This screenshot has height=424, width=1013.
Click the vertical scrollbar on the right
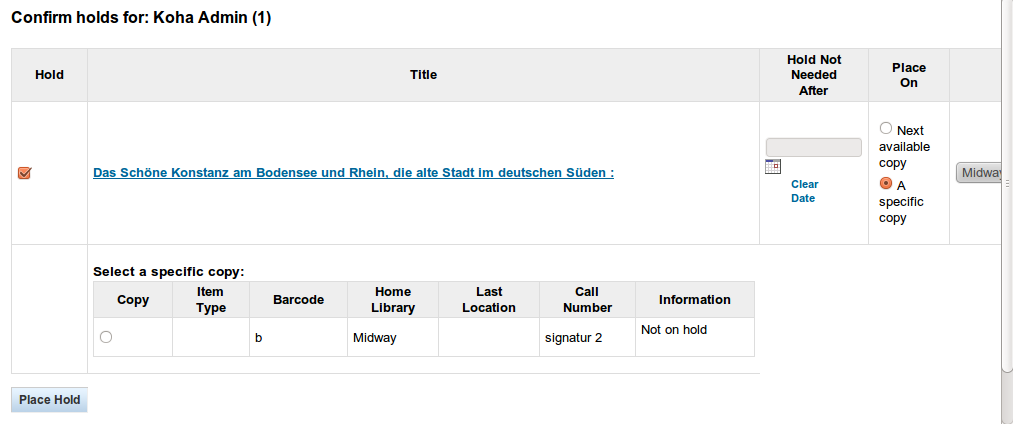[x=1007, y=200]
